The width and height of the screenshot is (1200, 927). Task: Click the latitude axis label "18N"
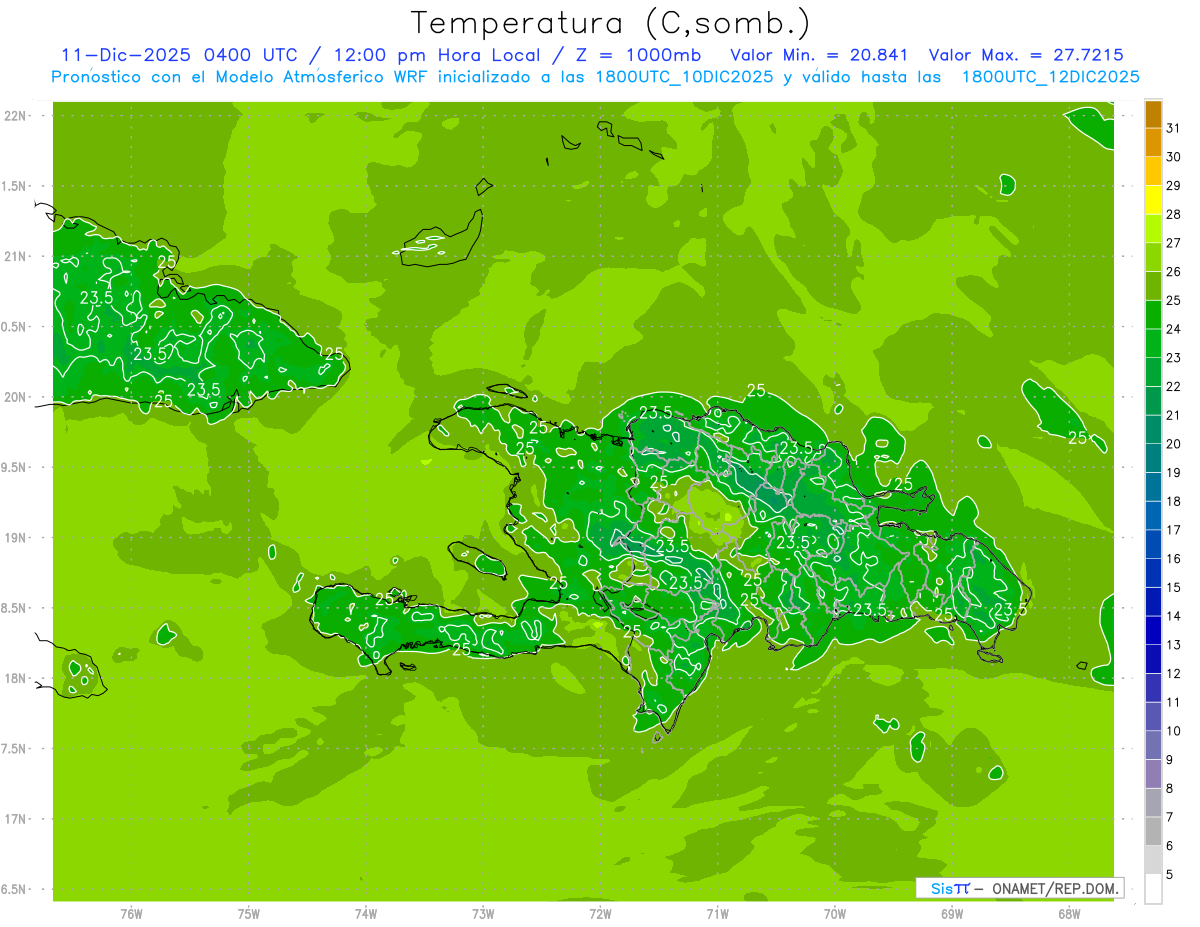coord(17,679)
